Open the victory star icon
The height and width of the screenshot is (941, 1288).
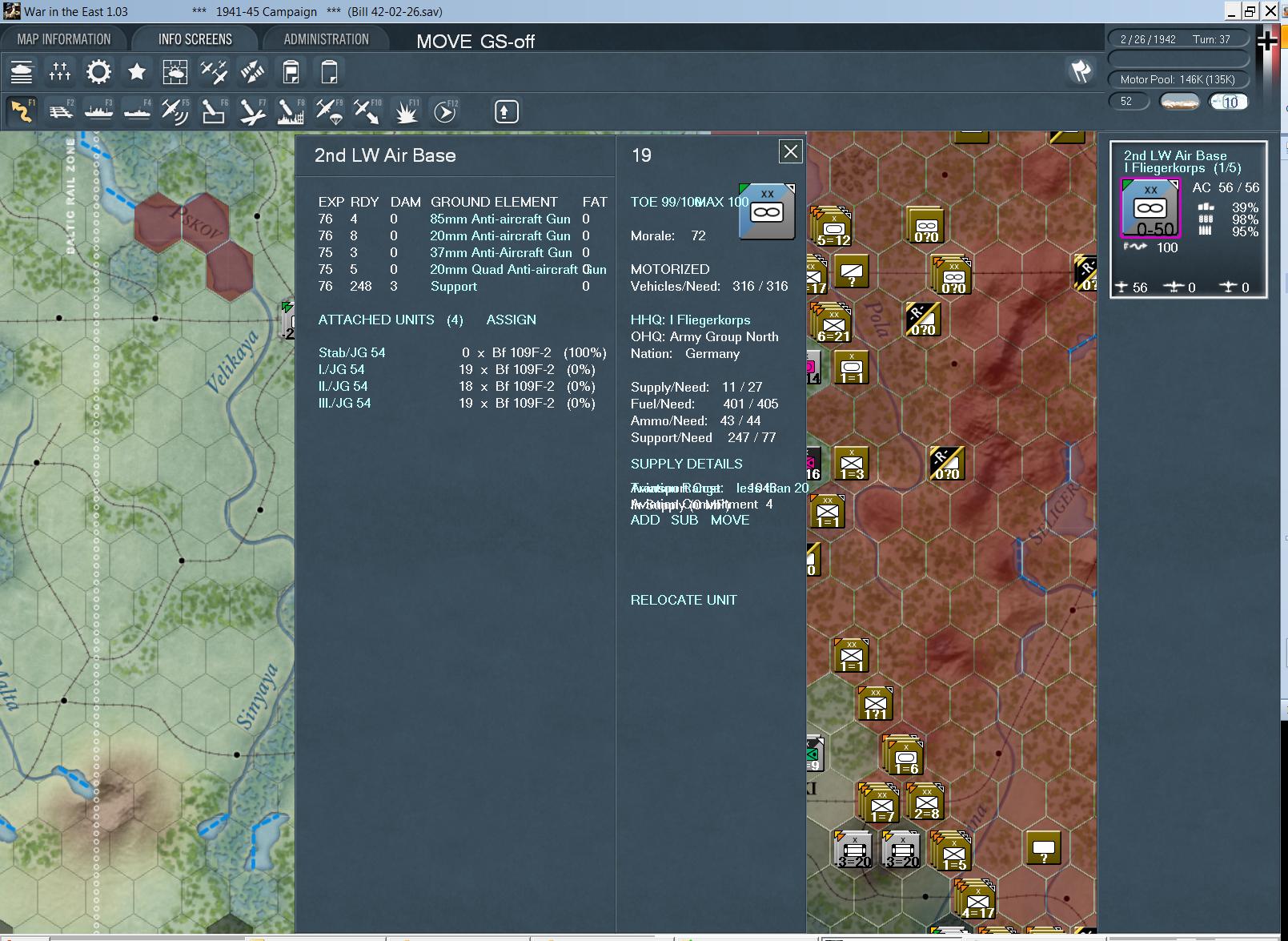(137, 72)
